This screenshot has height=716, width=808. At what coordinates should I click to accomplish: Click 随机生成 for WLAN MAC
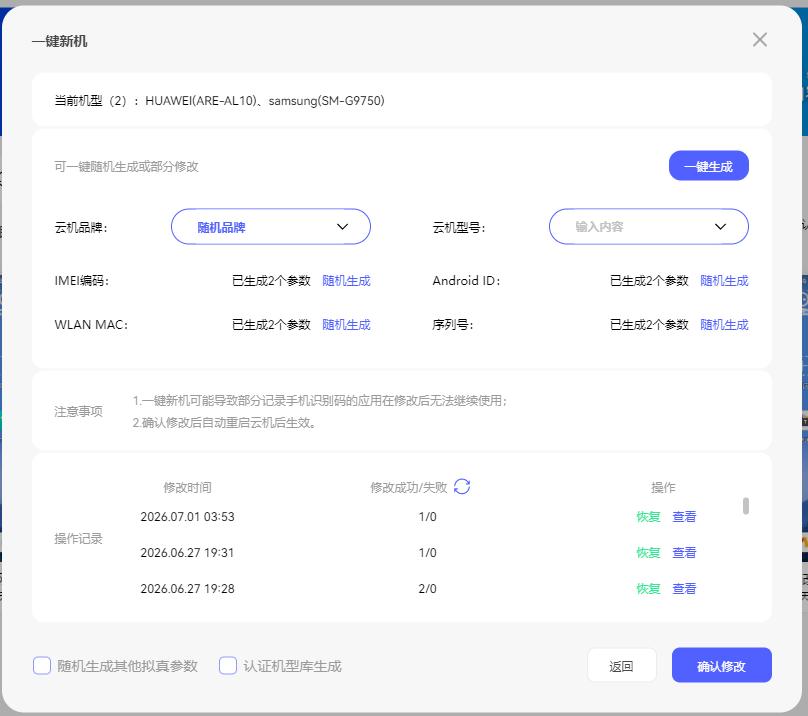tap(346, 325)
